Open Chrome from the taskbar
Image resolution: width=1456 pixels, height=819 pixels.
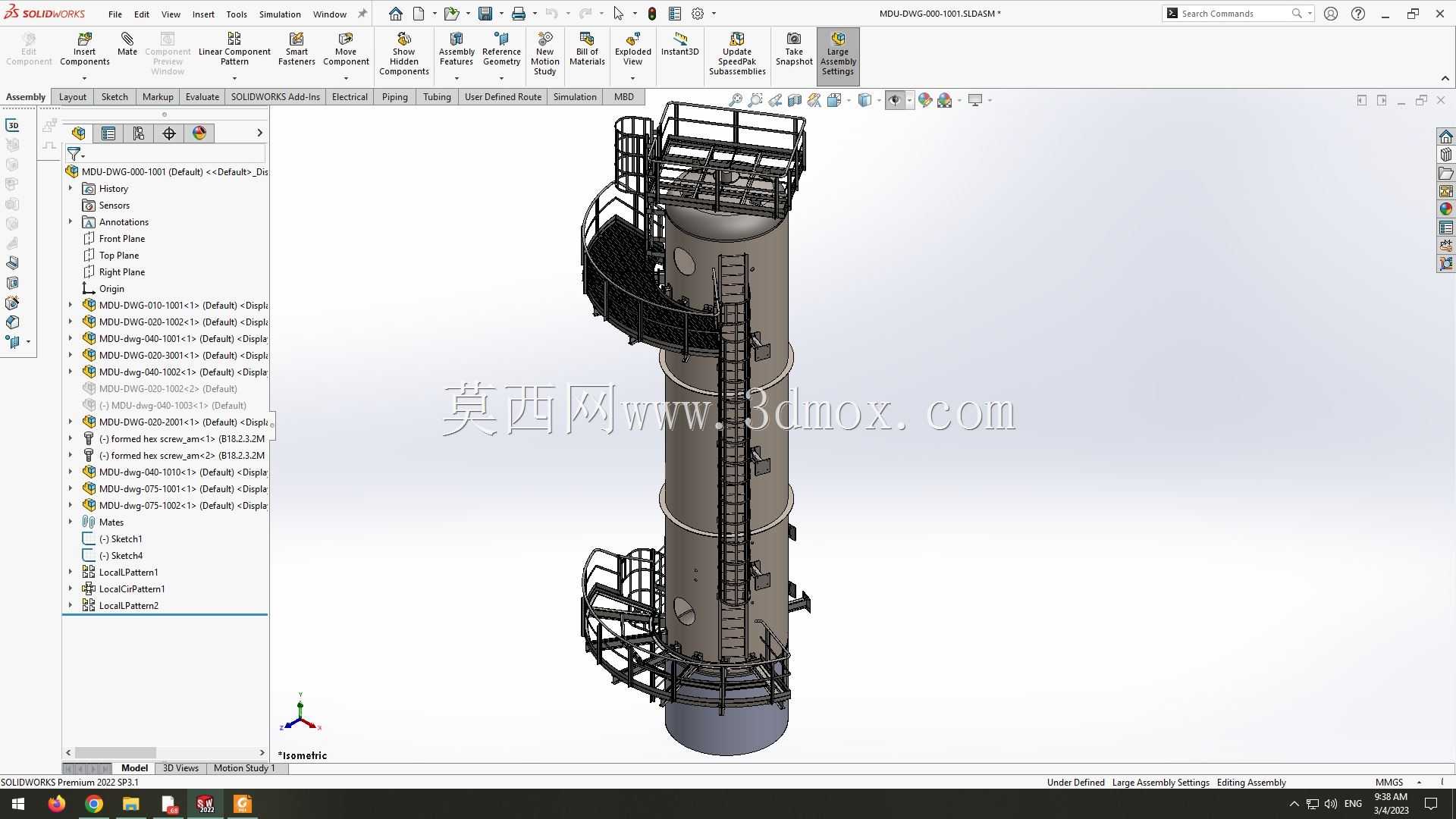94,804
